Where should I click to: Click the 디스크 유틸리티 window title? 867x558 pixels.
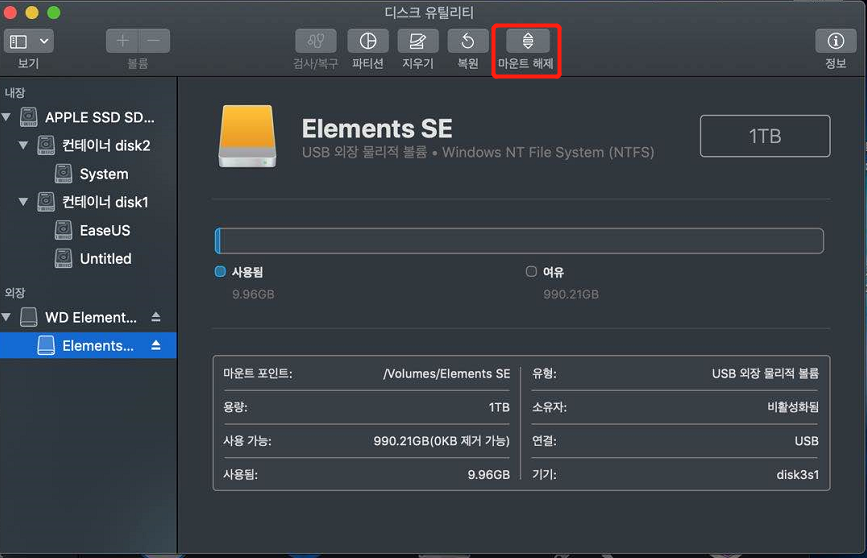[429, 12]
